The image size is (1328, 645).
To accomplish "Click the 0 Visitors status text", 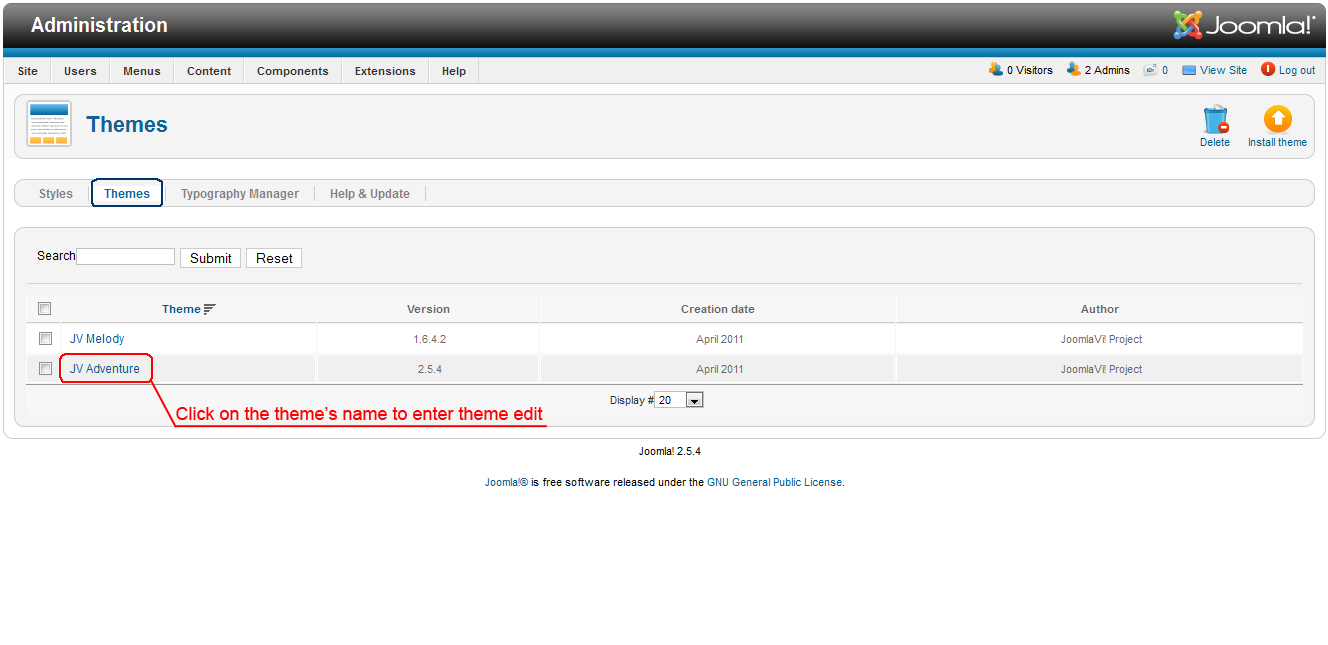I will [1030, 70].
